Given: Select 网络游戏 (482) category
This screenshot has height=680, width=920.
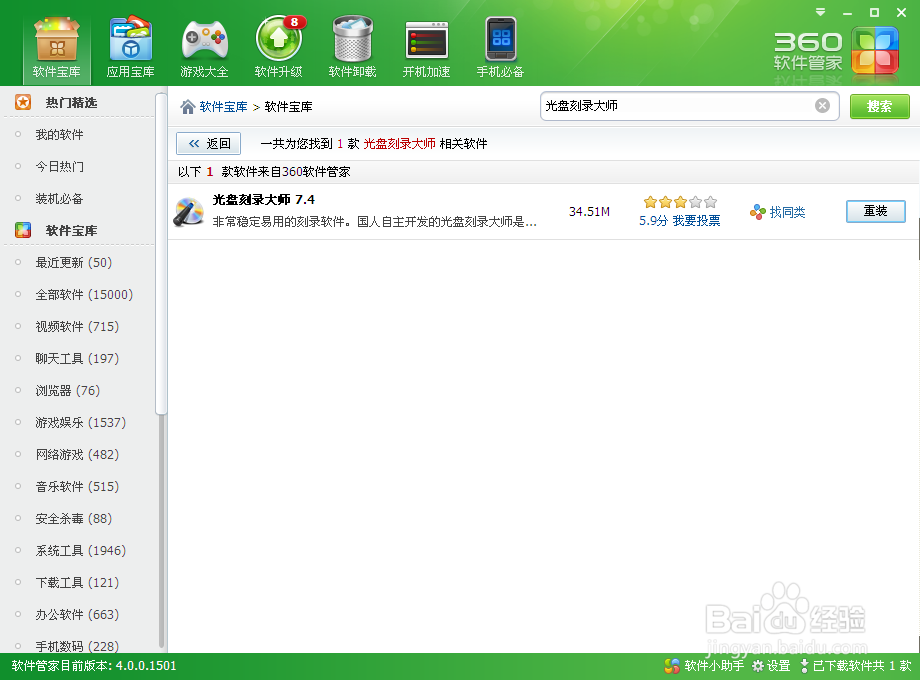Looking at the screenshot, I should pos(77,455).
